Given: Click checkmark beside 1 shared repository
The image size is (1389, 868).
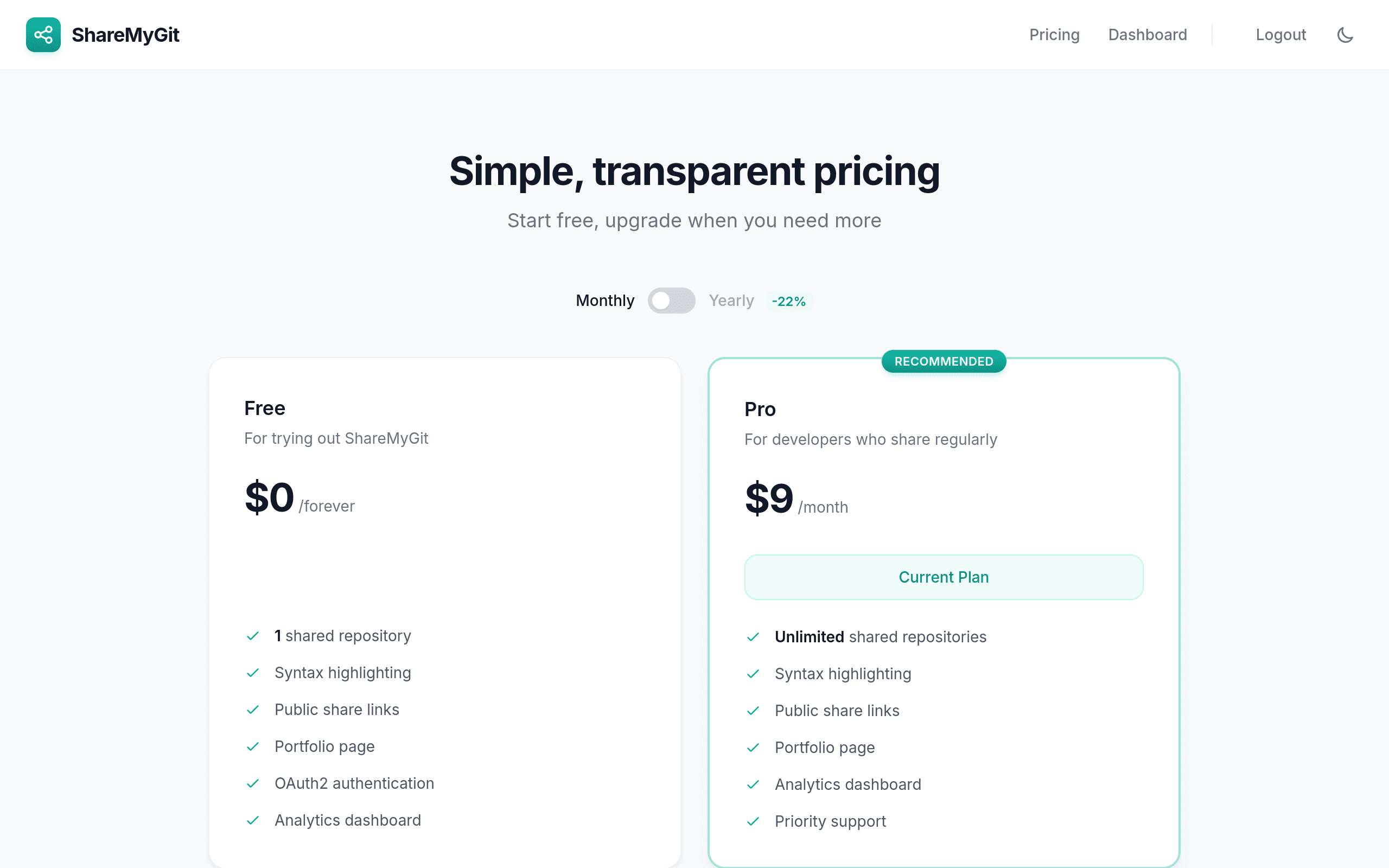Looking at the screenshot, I should pos(252,636).
